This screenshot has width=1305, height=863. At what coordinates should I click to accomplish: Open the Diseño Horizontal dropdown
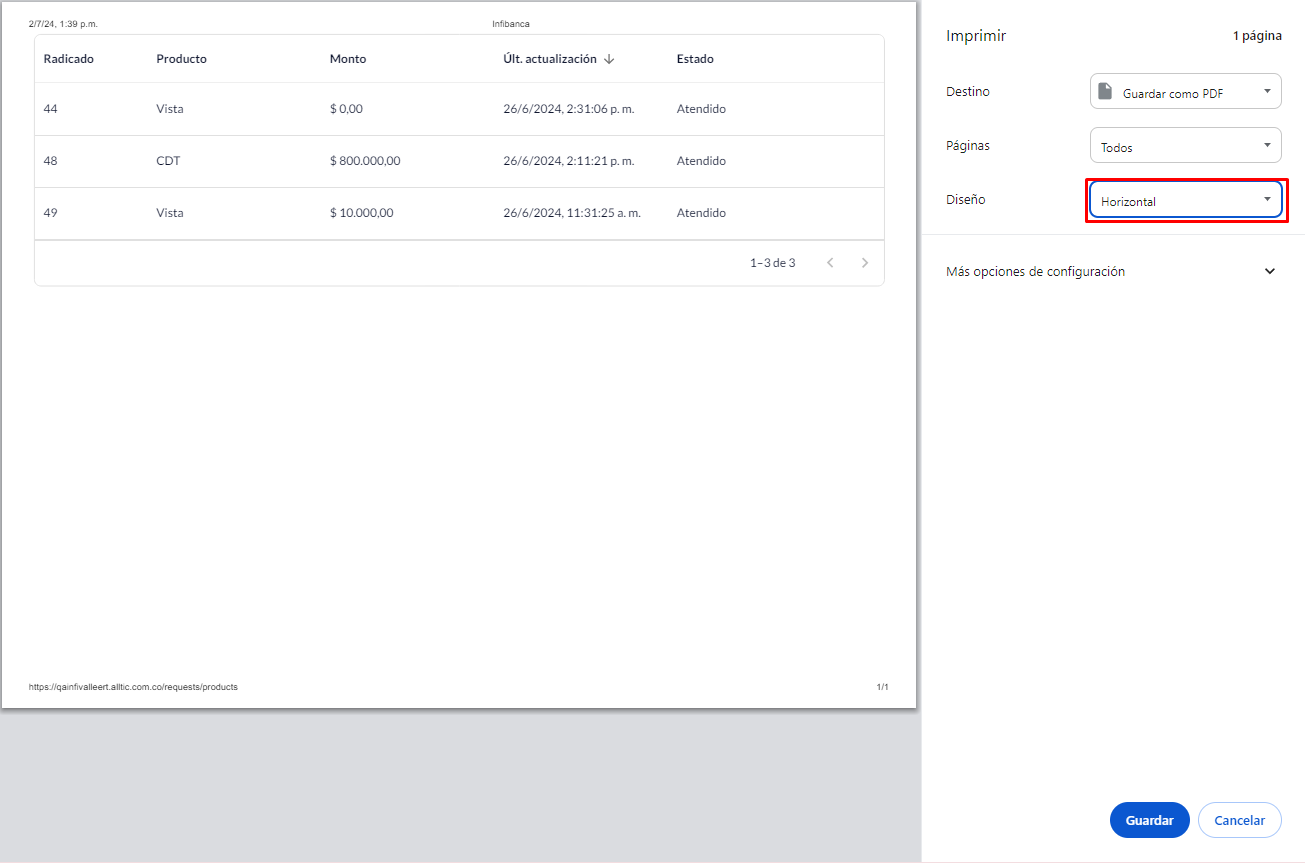1185,200
